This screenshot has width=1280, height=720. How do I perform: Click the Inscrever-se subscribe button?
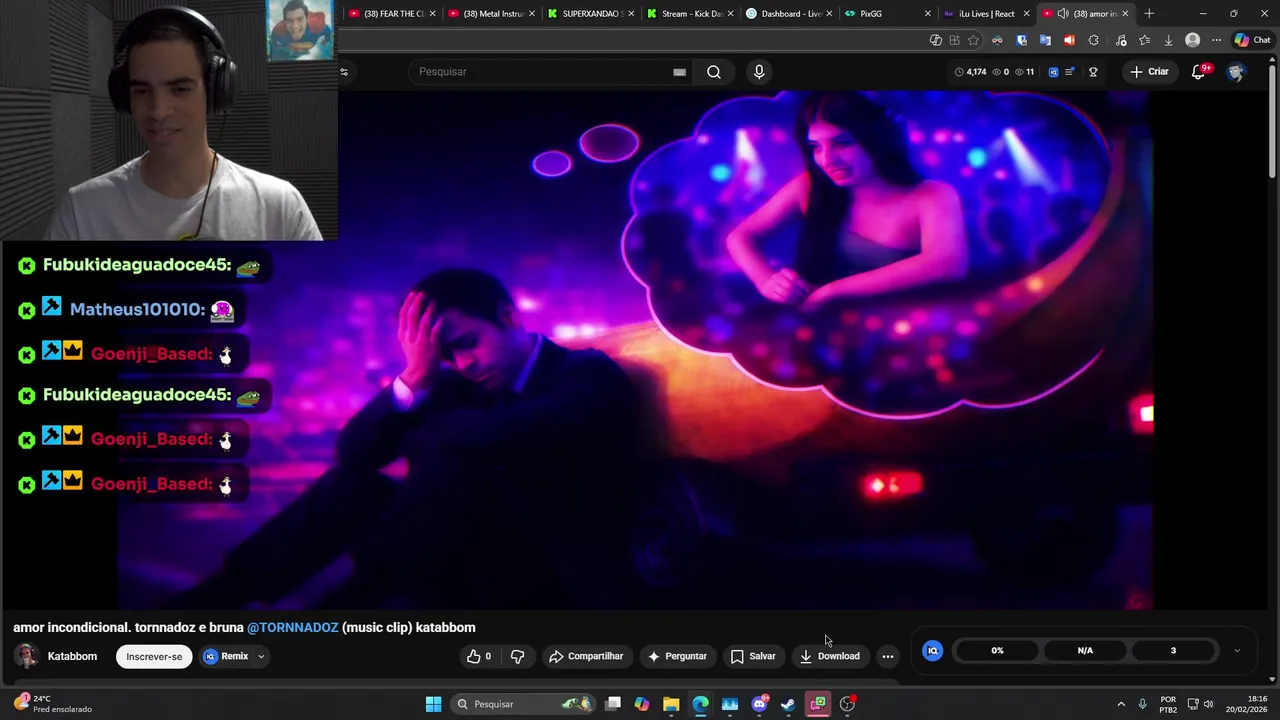[x=154, y=657]
